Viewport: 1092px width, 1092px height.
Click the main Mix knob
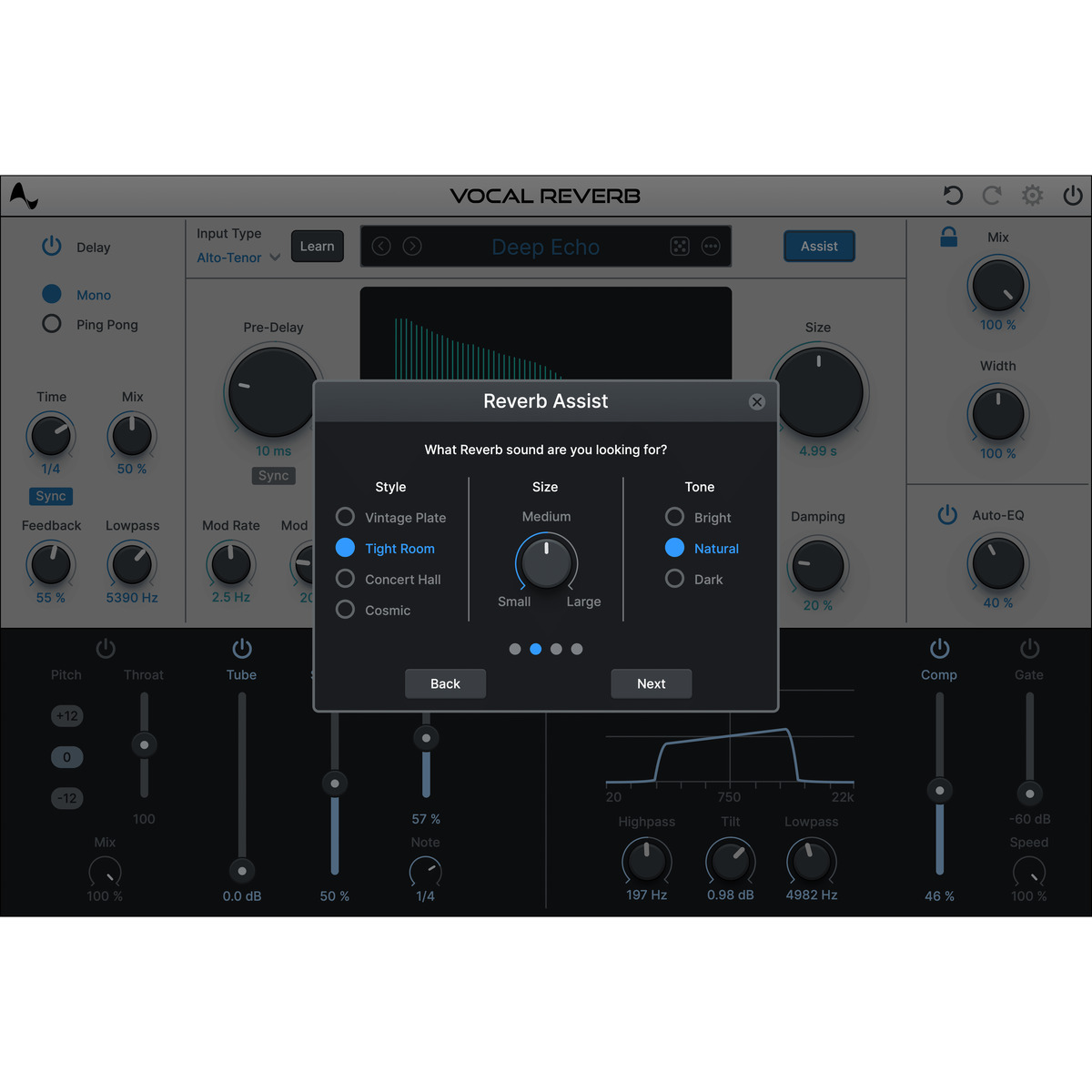[x=998, y=285]
